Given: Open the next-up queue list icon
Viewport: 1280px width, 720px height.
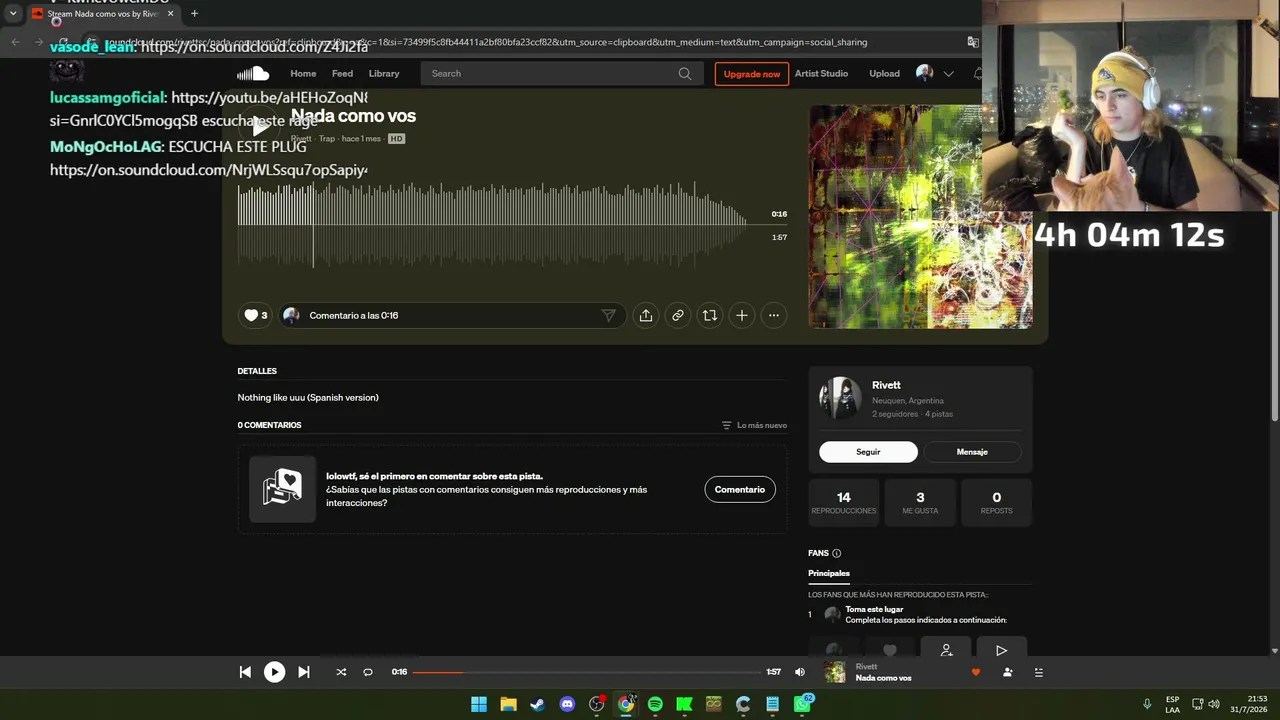Looking at the screenshot, I should 1039,672.
